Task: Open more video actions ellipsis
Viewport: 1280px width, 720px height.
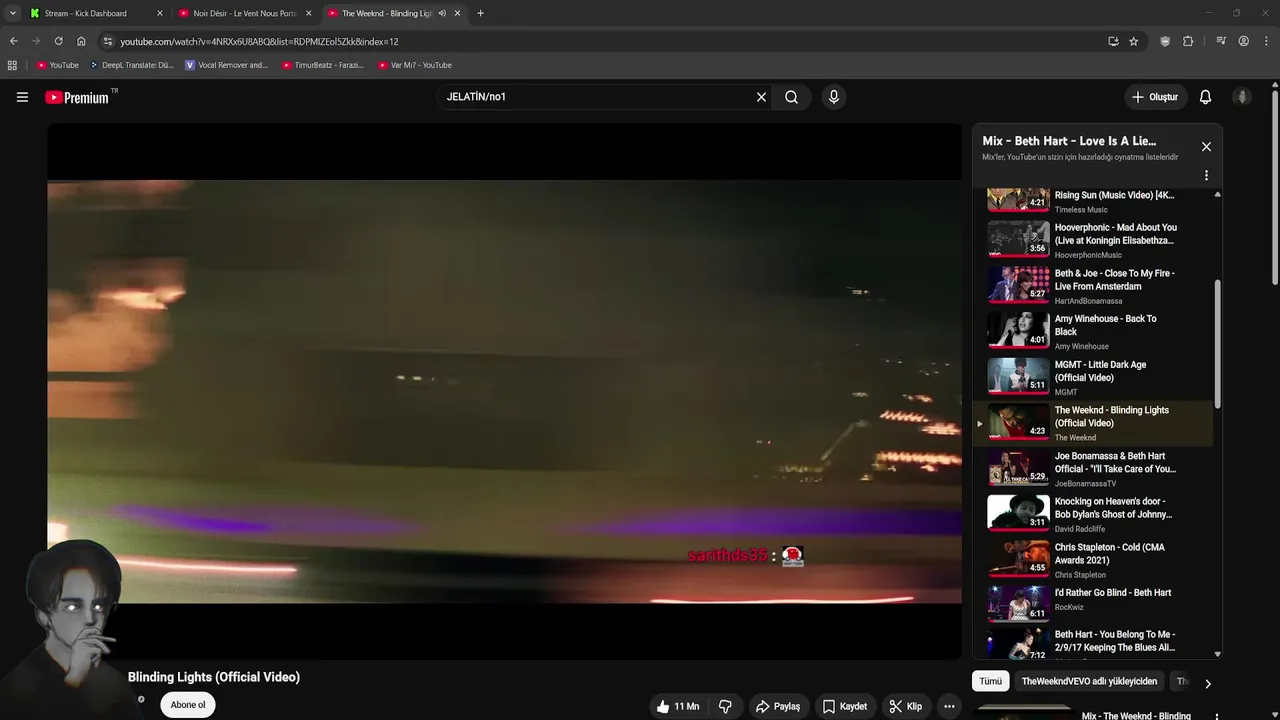Action: pyautogui.click(x=949, y=706)
